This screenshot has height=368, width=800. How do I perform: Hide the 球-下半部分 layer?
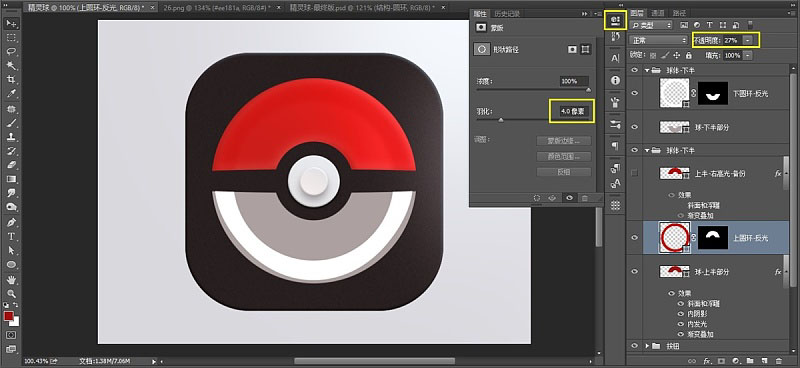(635, 127)
